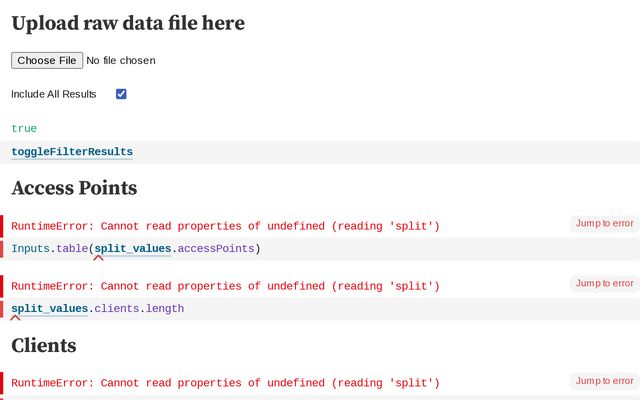Click split_values reference inside Inputs.table code

(133, 248)
